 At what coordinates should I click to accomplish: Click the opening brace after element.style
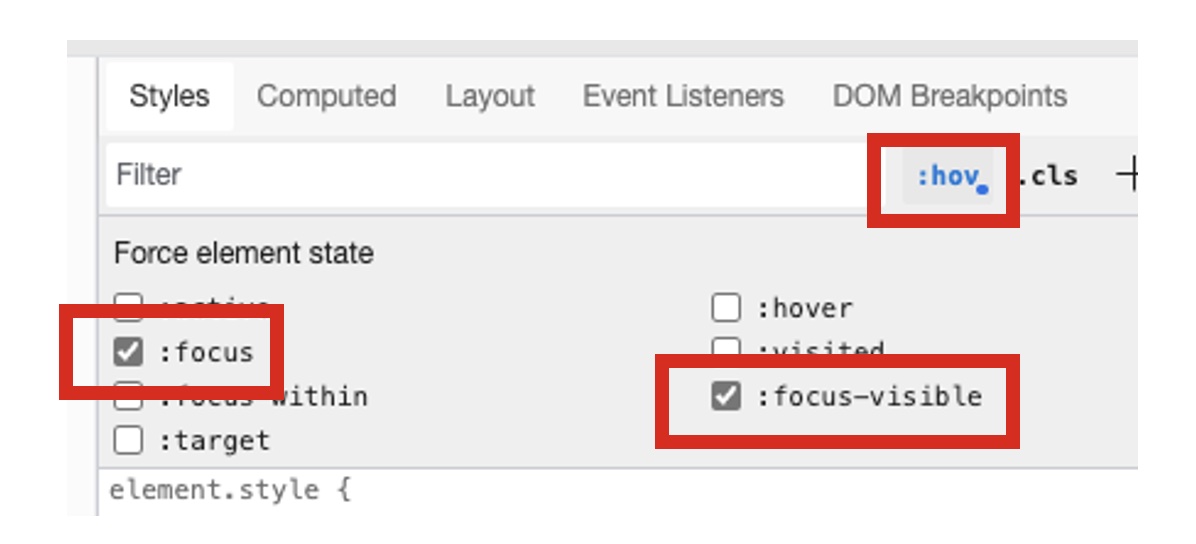(343, 491)
